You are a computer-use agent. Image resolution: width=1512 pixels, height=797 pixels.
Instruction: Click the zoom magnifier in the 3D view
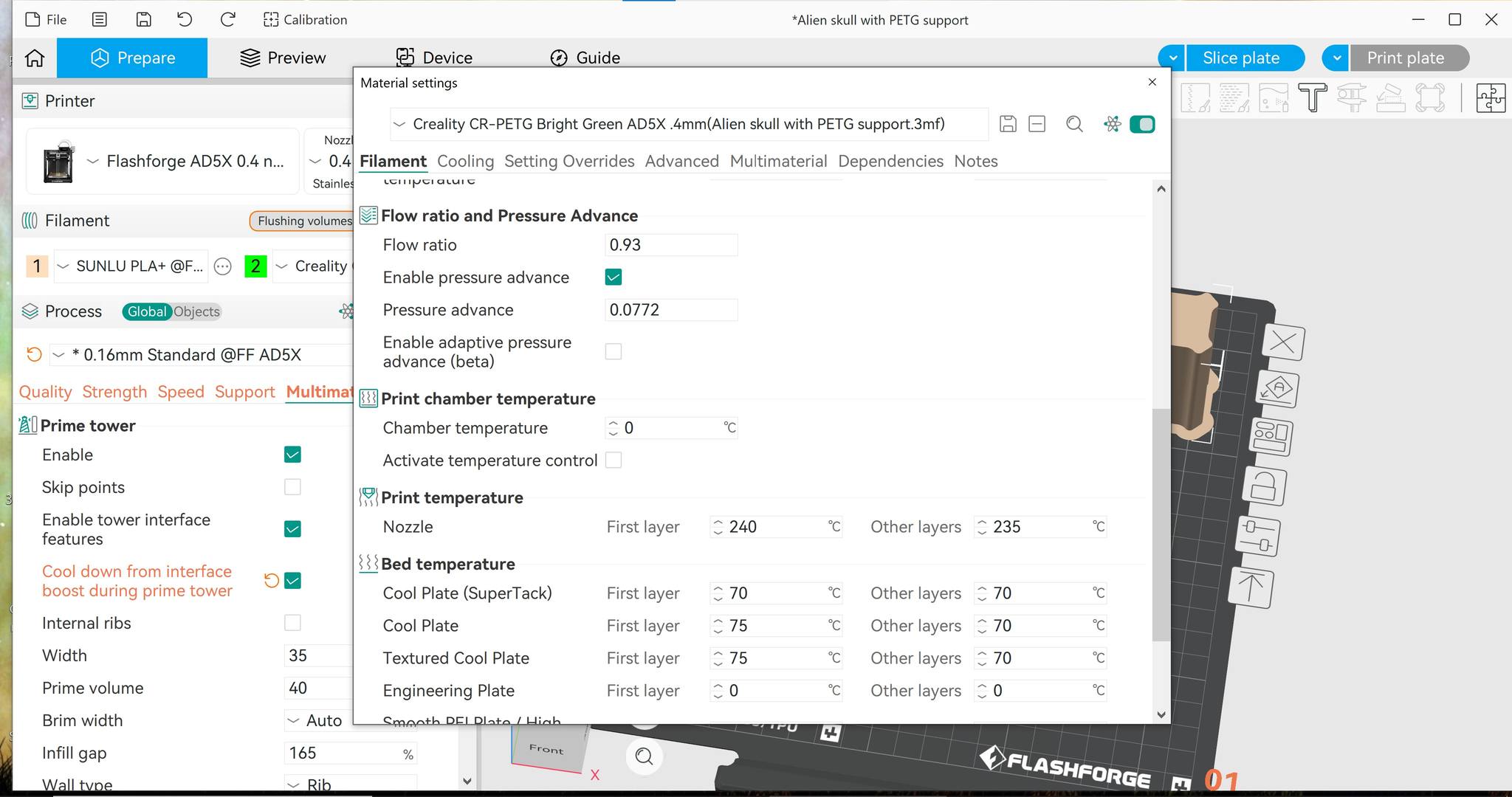645,756
